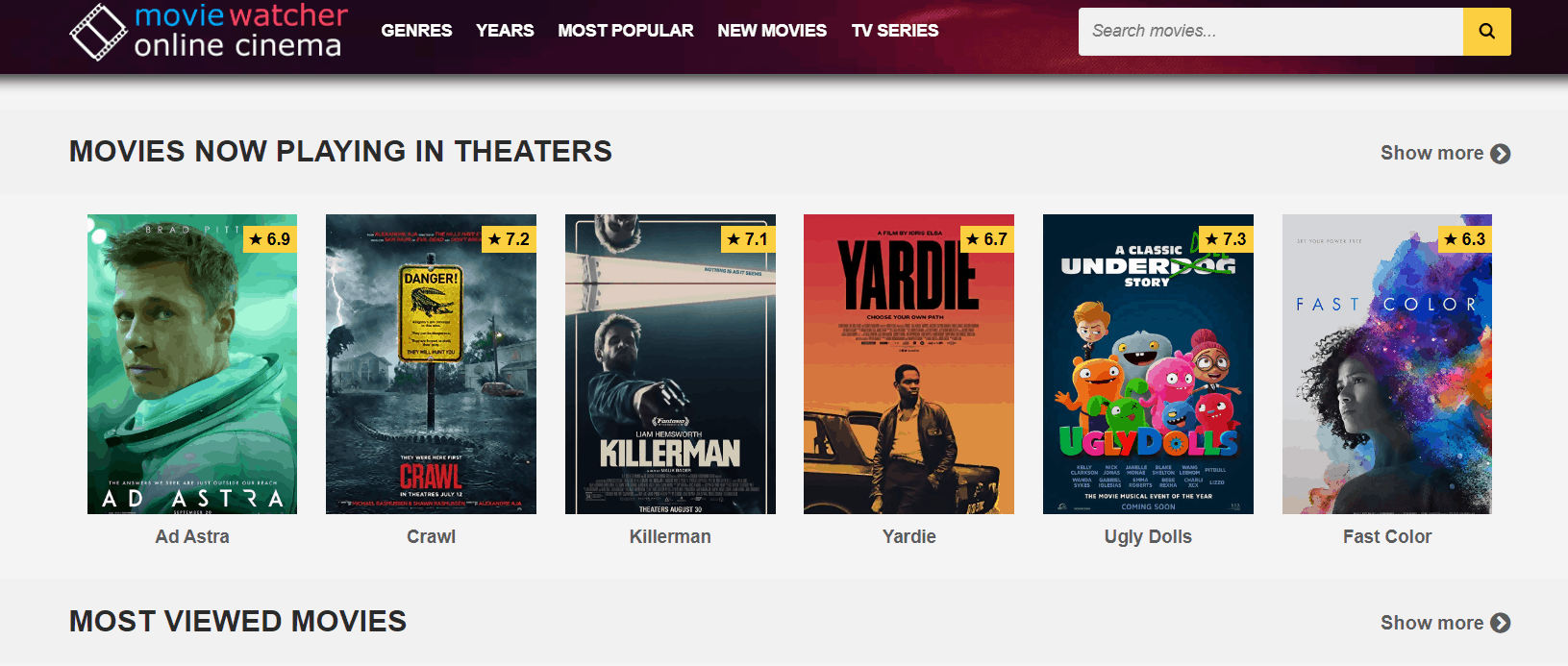Viewport: 1568px width, 666px height.
Task: Click the Crawl title link
Action: [x=431, y=536]
